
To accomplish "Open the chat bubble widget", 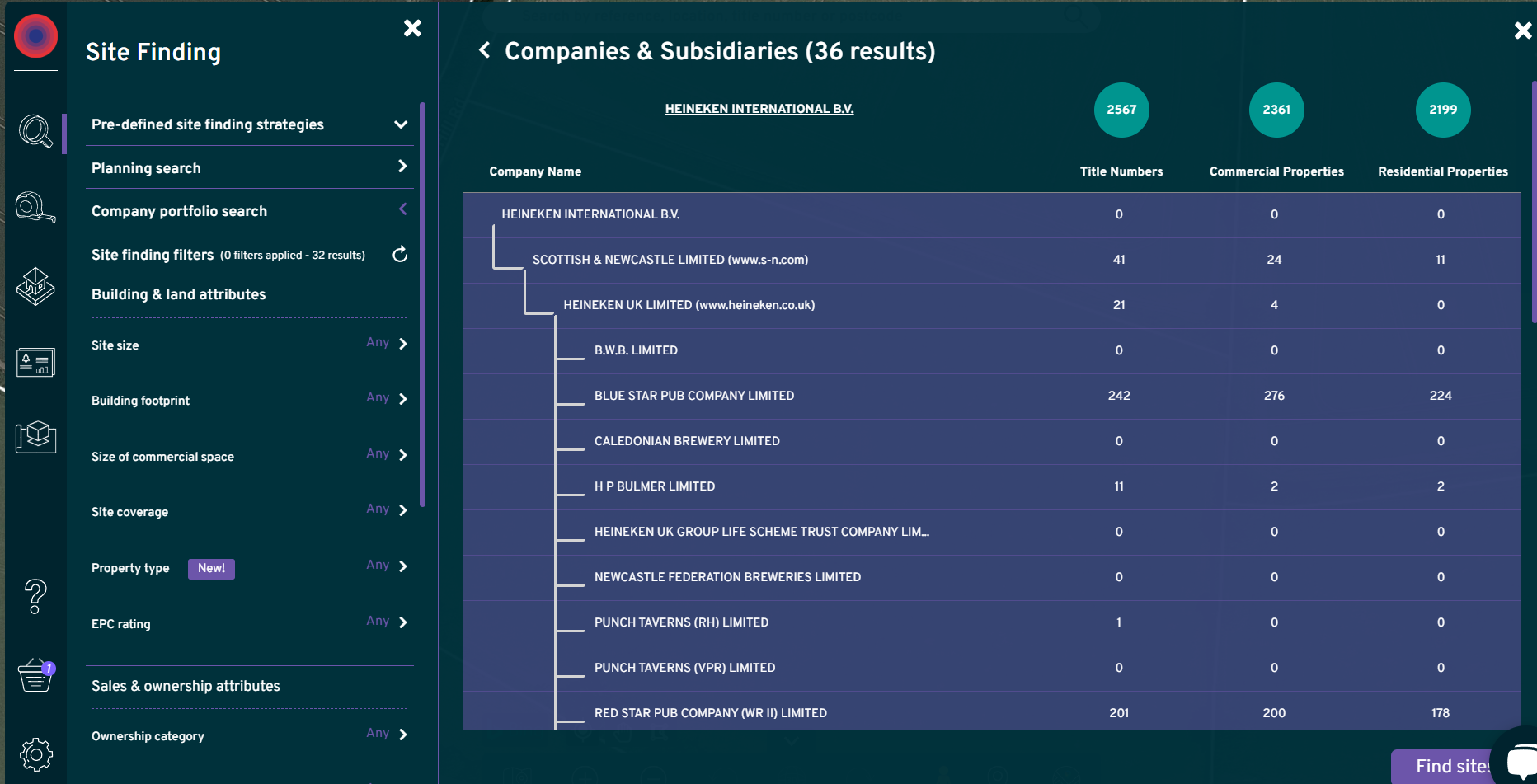I will click(x=1521, y=760).
